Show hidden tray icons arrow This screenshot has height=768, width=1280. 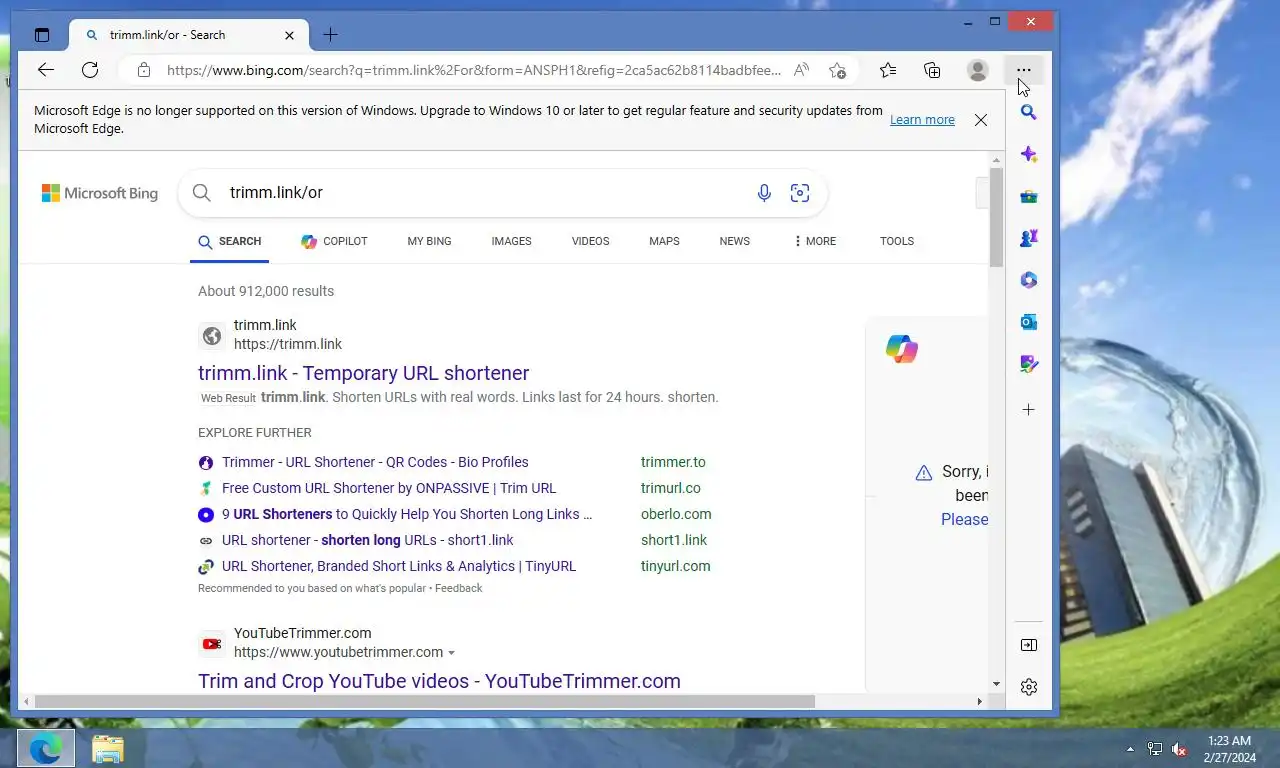(1130, 749)
